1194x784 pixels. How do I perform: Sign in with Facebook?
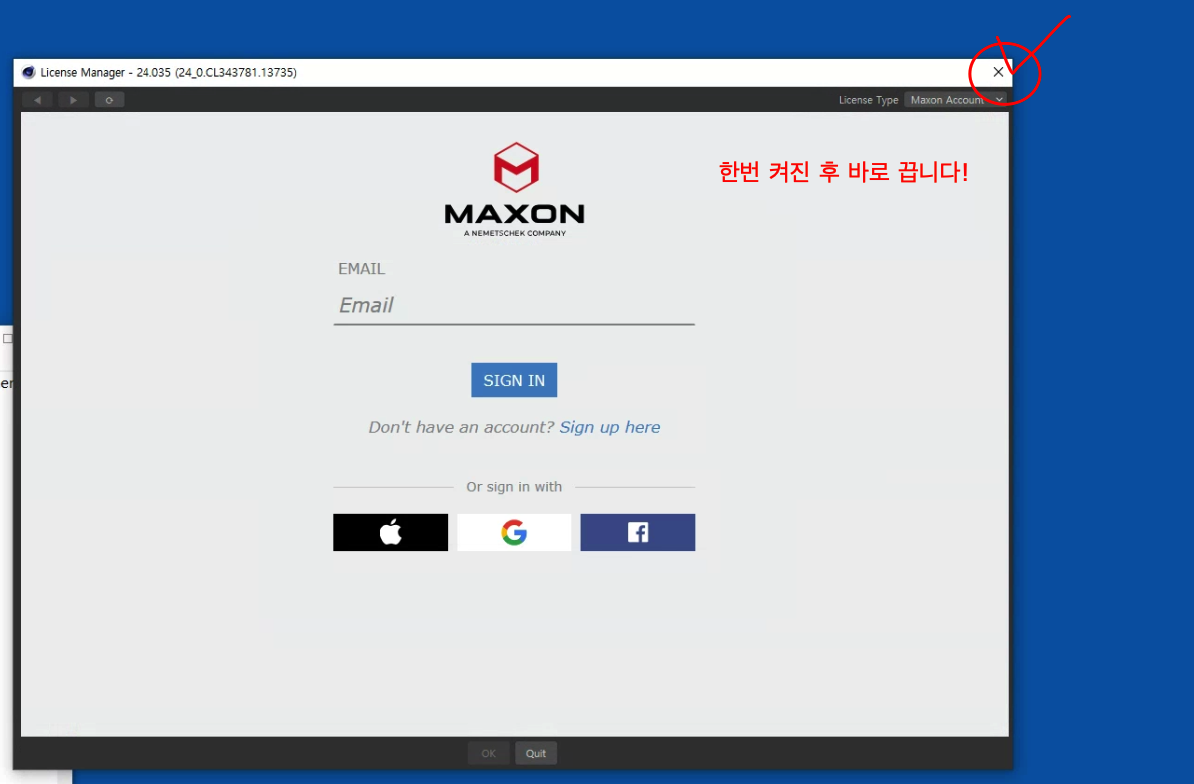pyautogui.click(x=638, y=532)
